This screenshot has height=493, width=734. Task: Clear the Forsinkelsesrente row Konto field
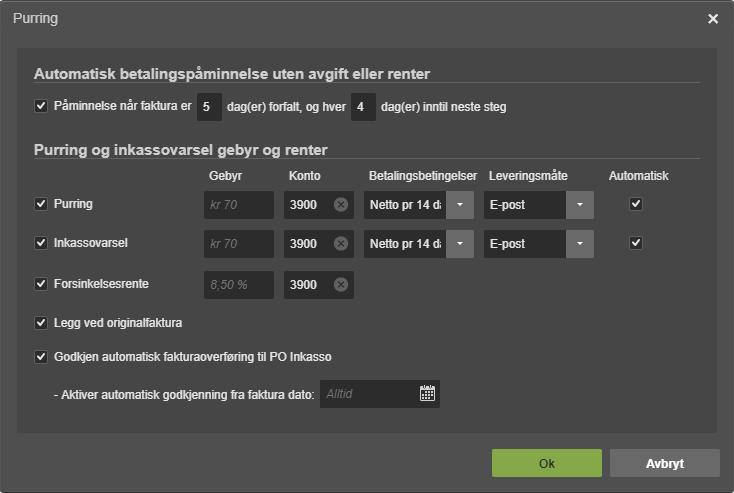point(341,284)
